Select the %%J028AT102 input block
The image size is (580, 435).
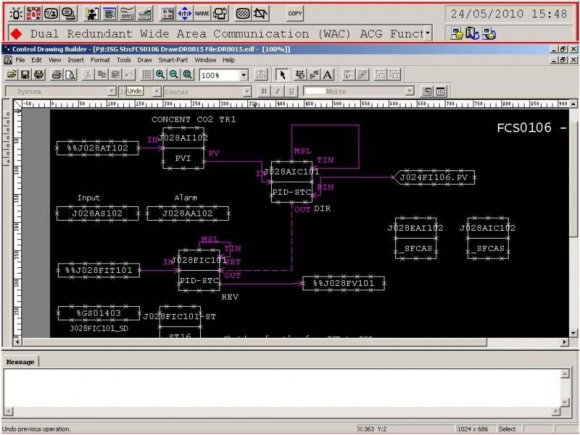click(98, 148)
